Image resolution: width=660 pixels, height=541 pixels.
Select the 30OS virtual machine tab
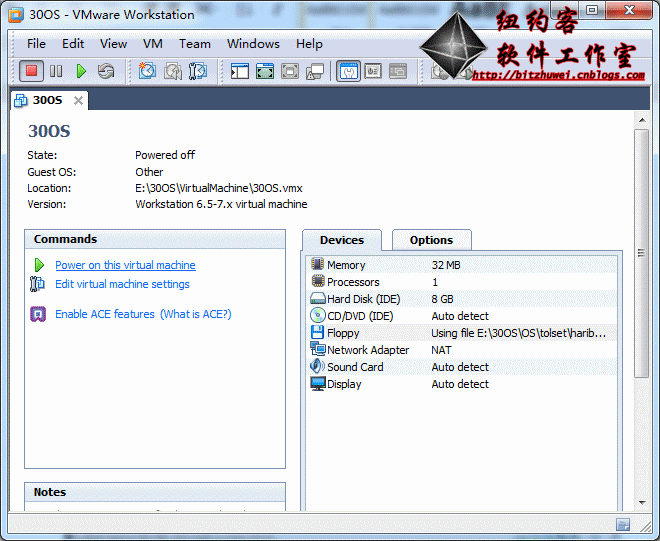coord(47,100)
